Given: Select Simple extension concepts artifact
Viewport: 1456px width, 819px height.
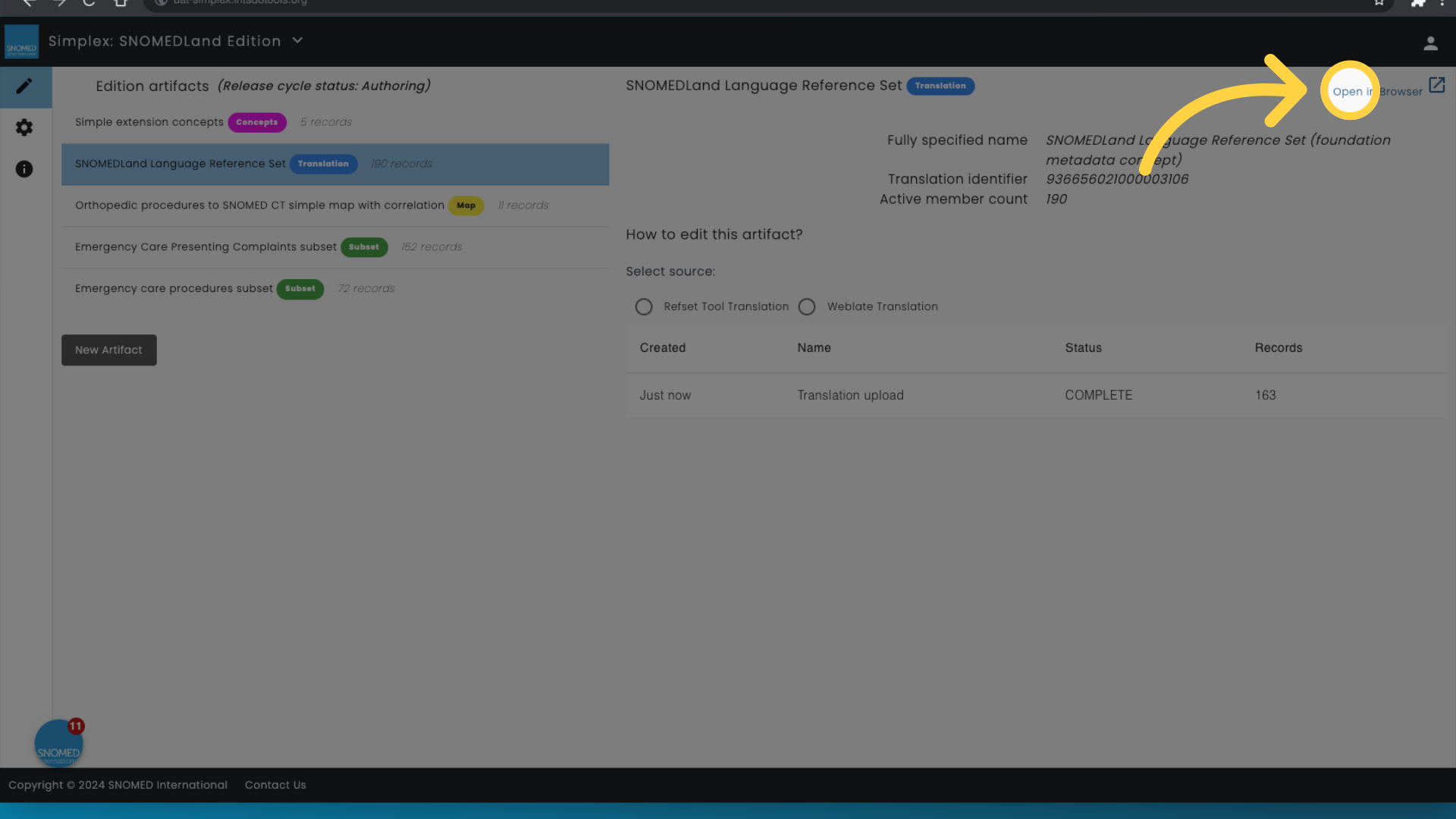Looking at the screenshot, I should 335,122.
